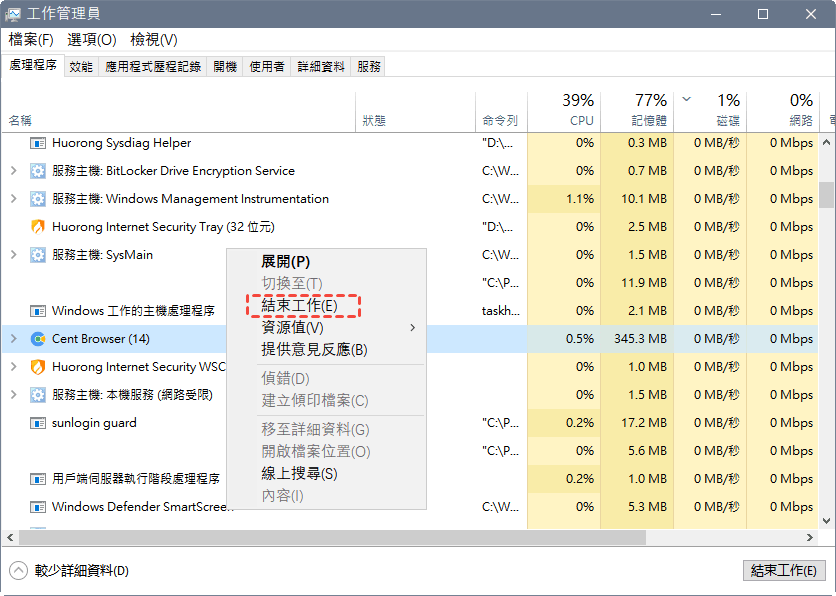The height and width of the screenshot is (596, 836).
Task: Sort by the 命令列 column header
Action: 501,112
